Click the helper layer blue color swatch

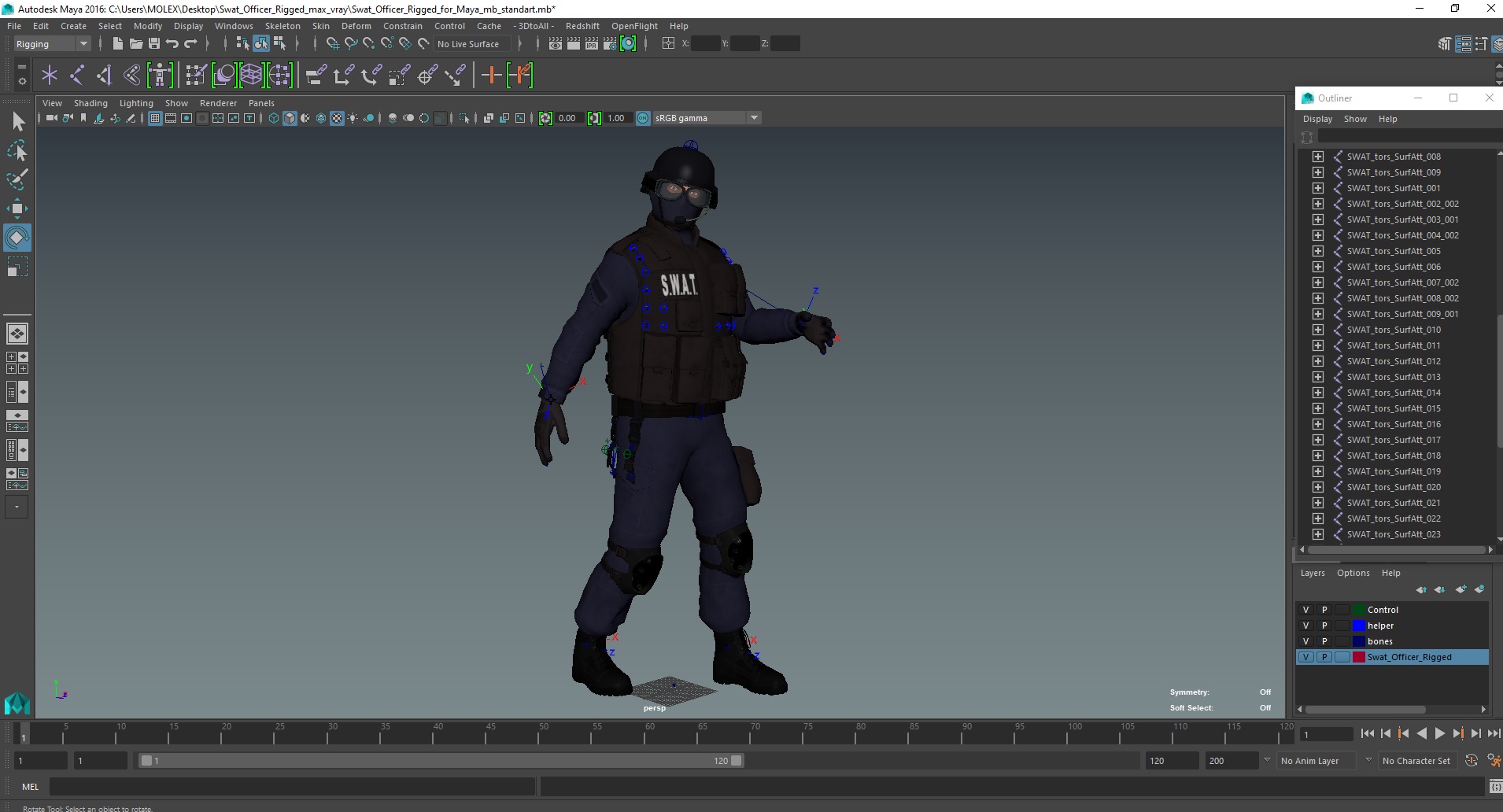coord(1358,626)
